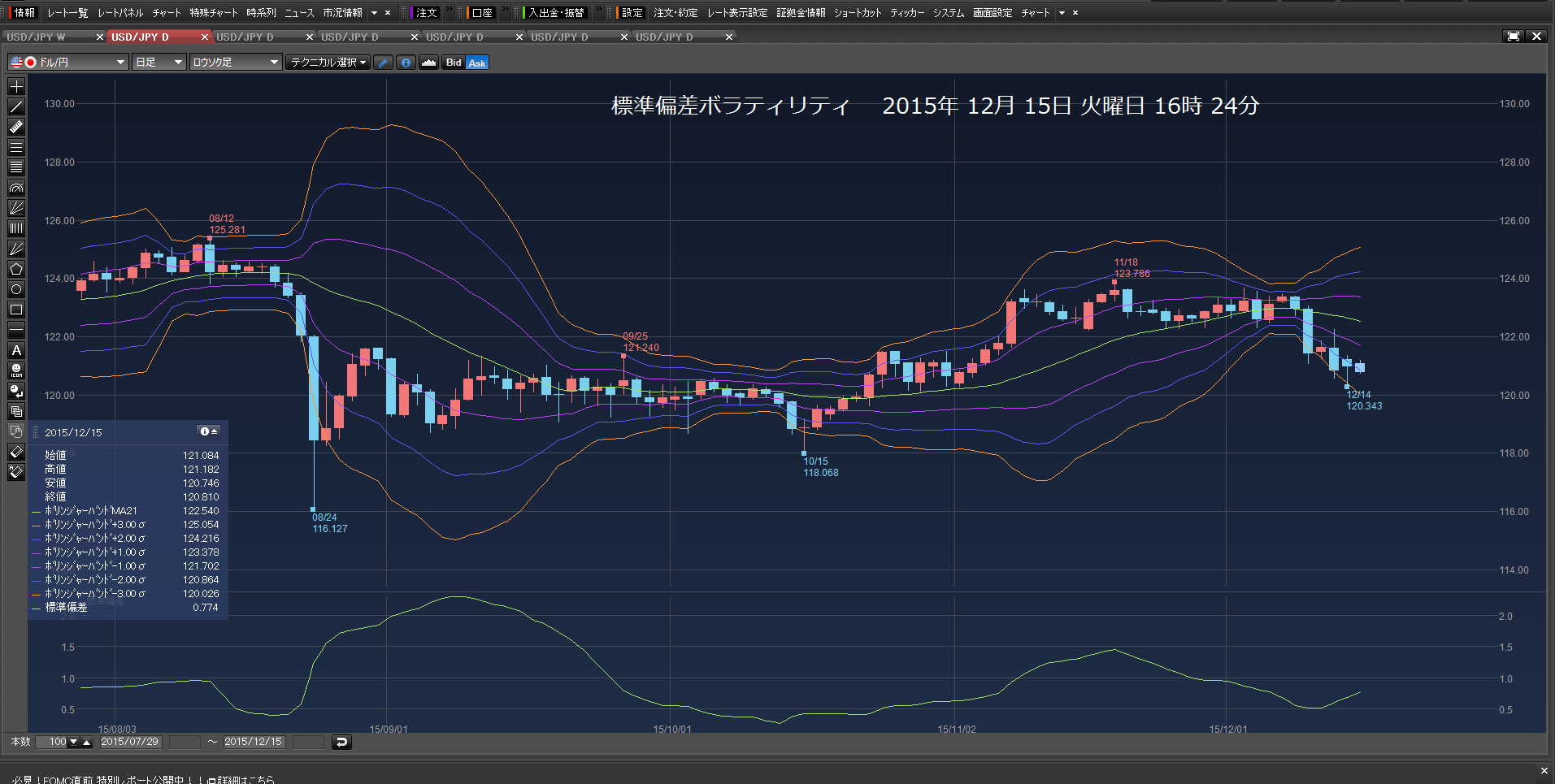Select the eraser tool
The image size is (1555, 784).
point(16,452)
